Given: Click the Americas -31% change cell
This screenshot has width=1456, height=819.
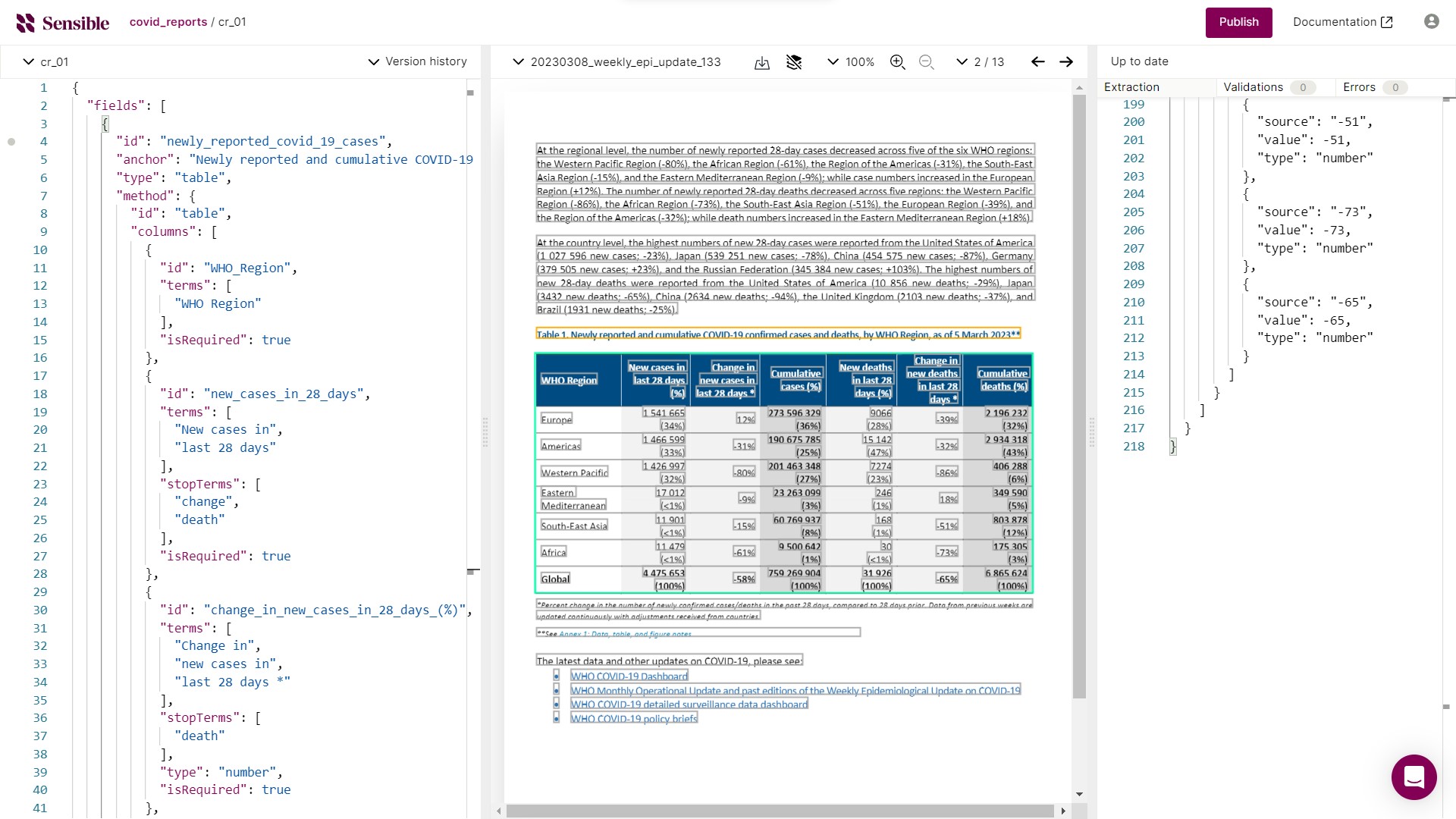Looking at the screenshot, I should click(x=744, y=446).
